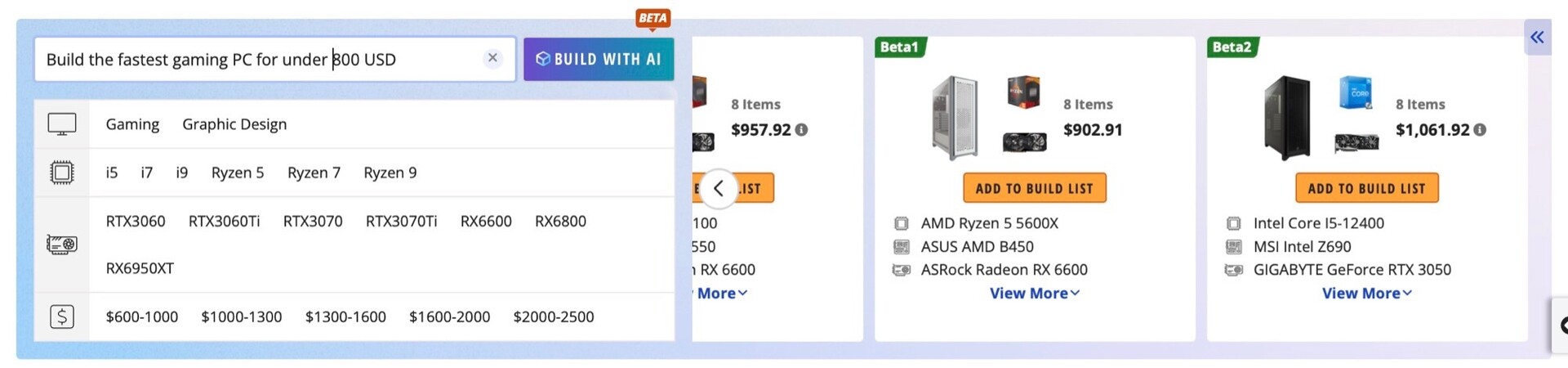Expand View More in the Beta2 build
1568x368 pixels.
1366,293
